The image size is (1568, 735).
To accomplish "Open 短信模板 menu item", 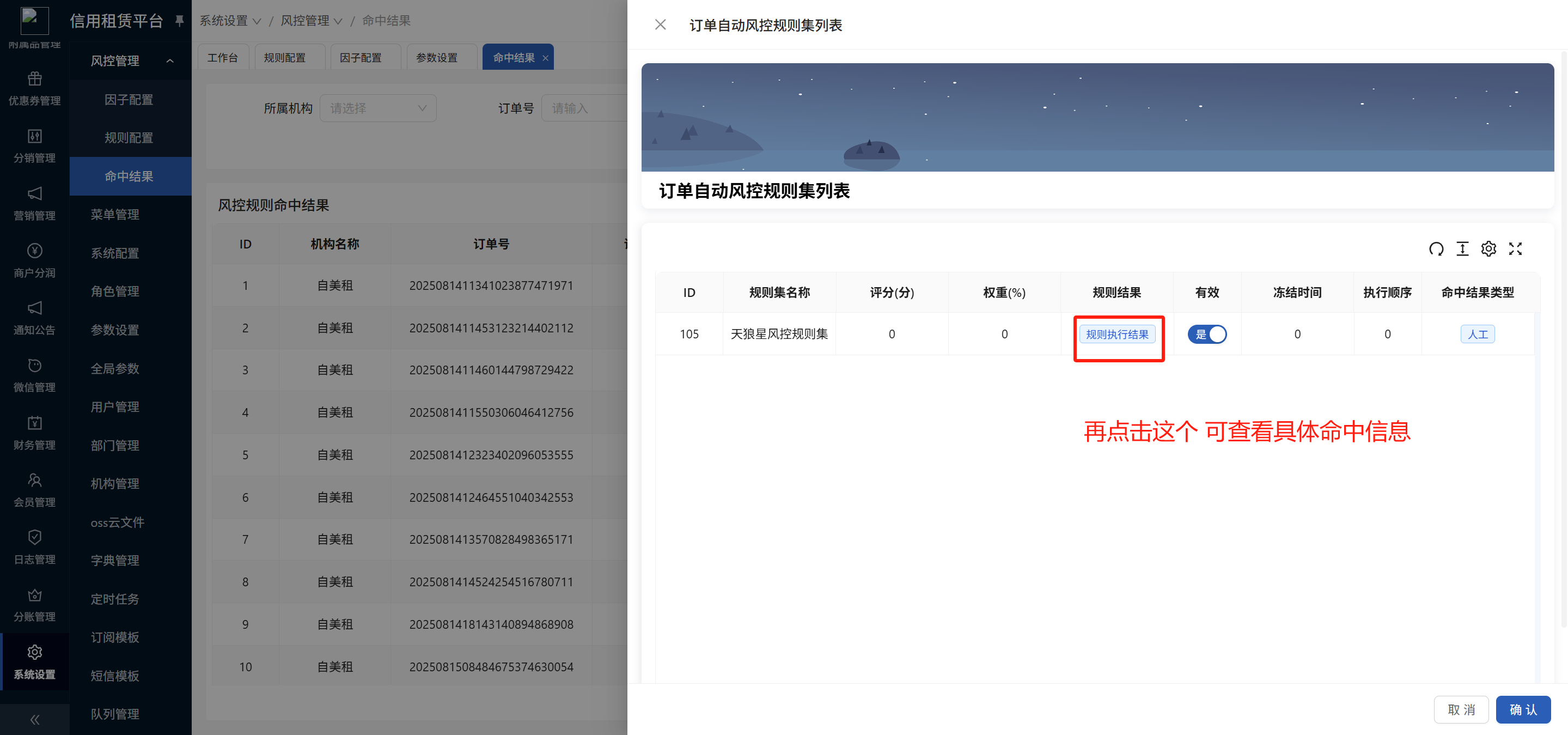I will (115, 675).
